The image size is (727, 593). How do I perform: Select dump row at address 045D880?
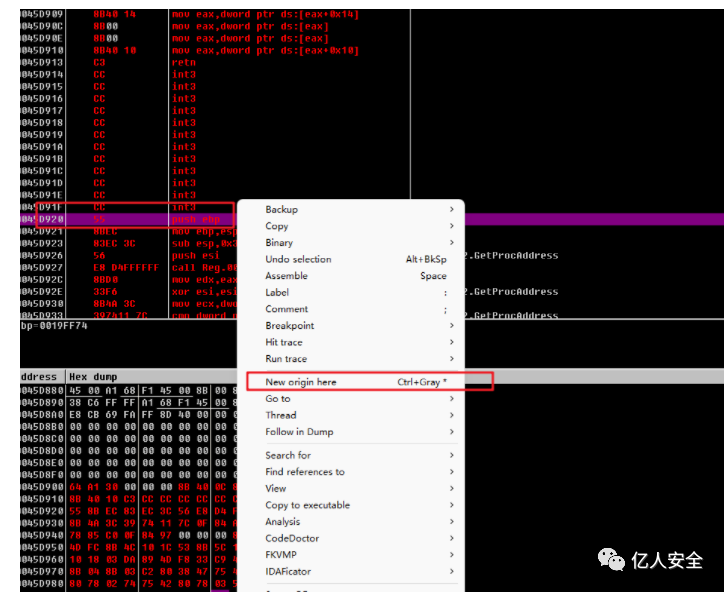[129, 391]
